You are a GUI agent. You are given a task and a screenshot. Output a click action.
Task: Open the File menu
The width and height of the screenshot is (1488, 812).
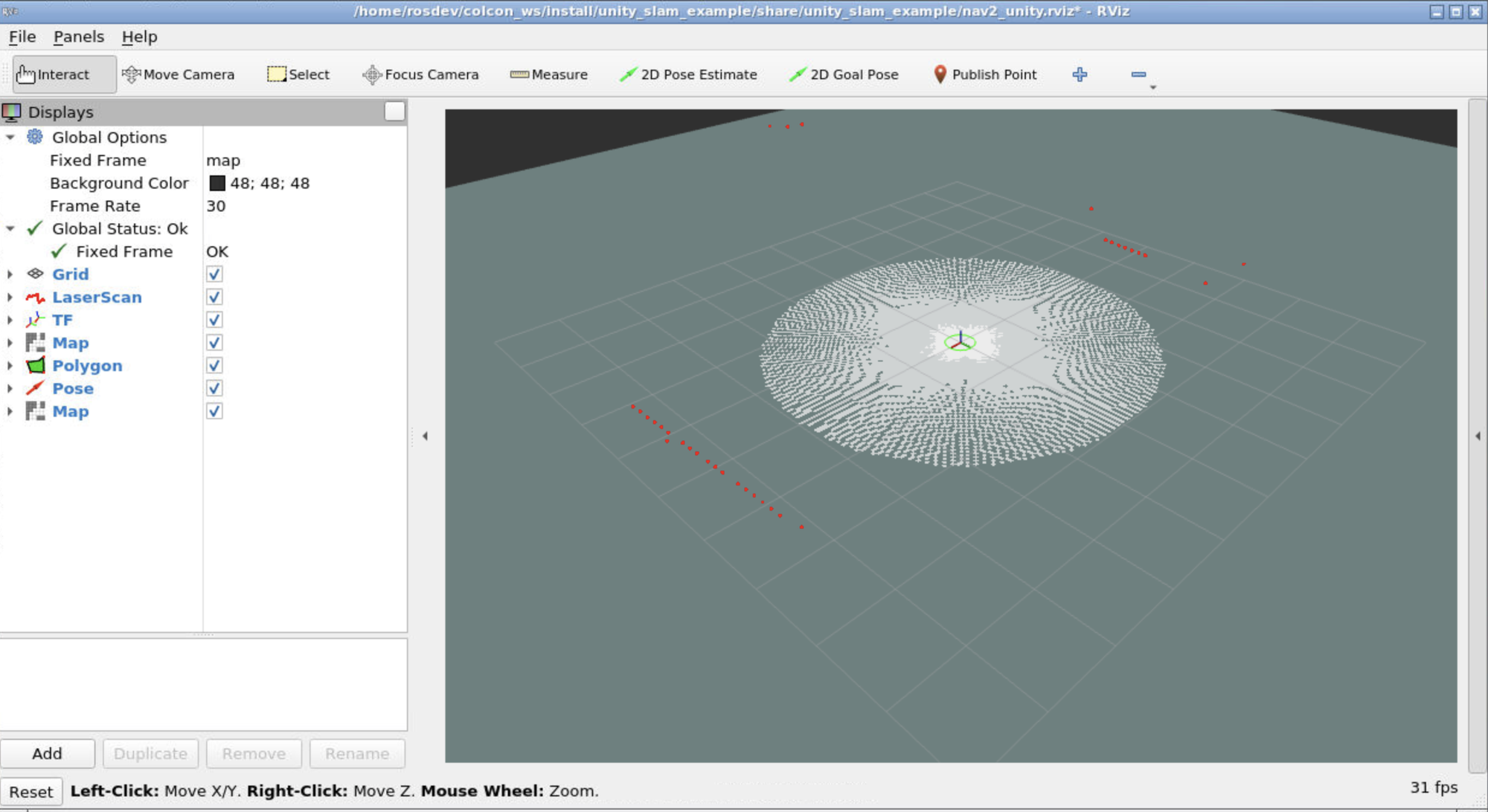(x=22, y=36)
